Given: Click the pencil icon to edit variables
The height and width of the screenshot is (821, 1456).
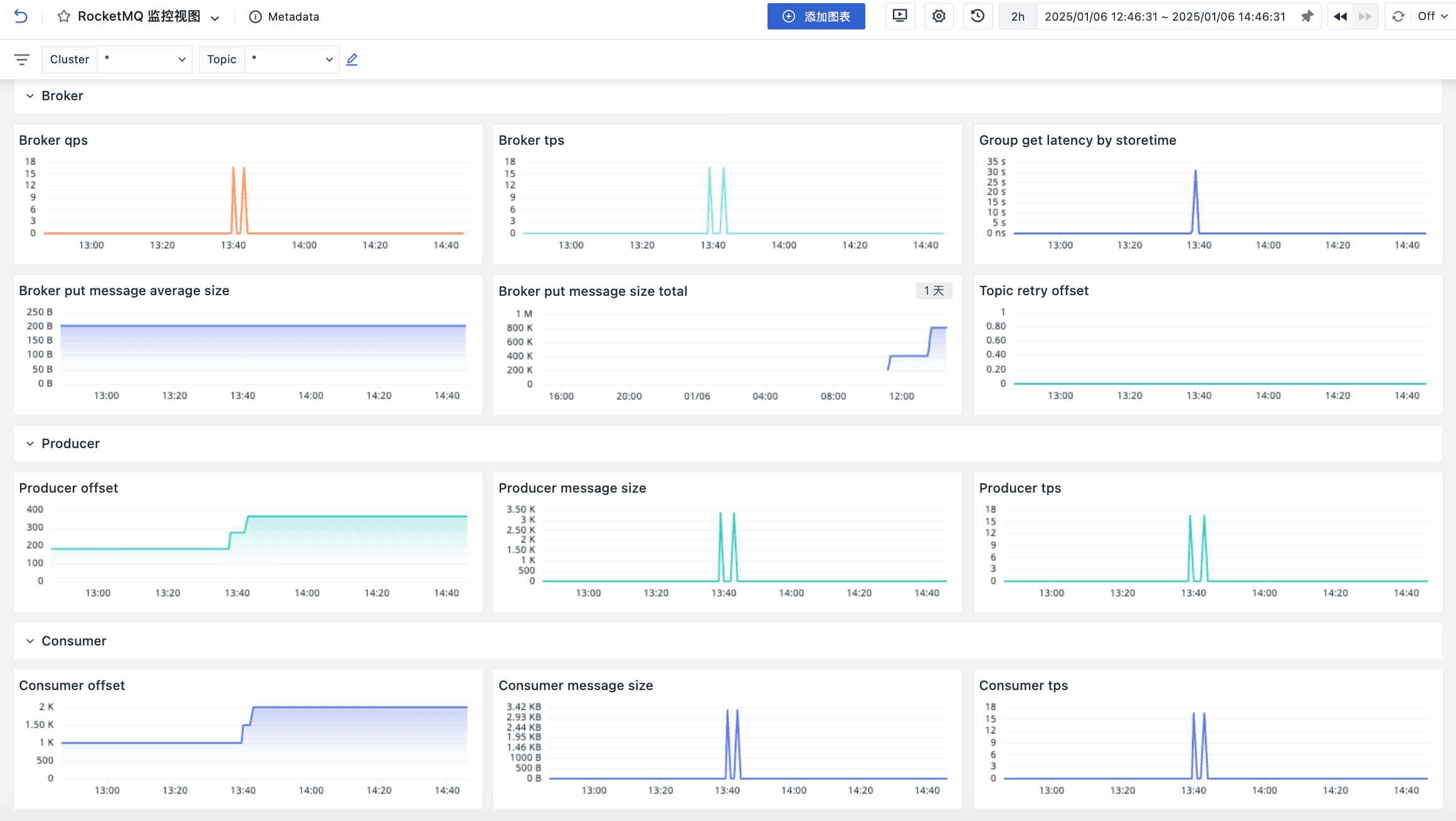Looking at the screenshot, I should click(x=352, y=59).
